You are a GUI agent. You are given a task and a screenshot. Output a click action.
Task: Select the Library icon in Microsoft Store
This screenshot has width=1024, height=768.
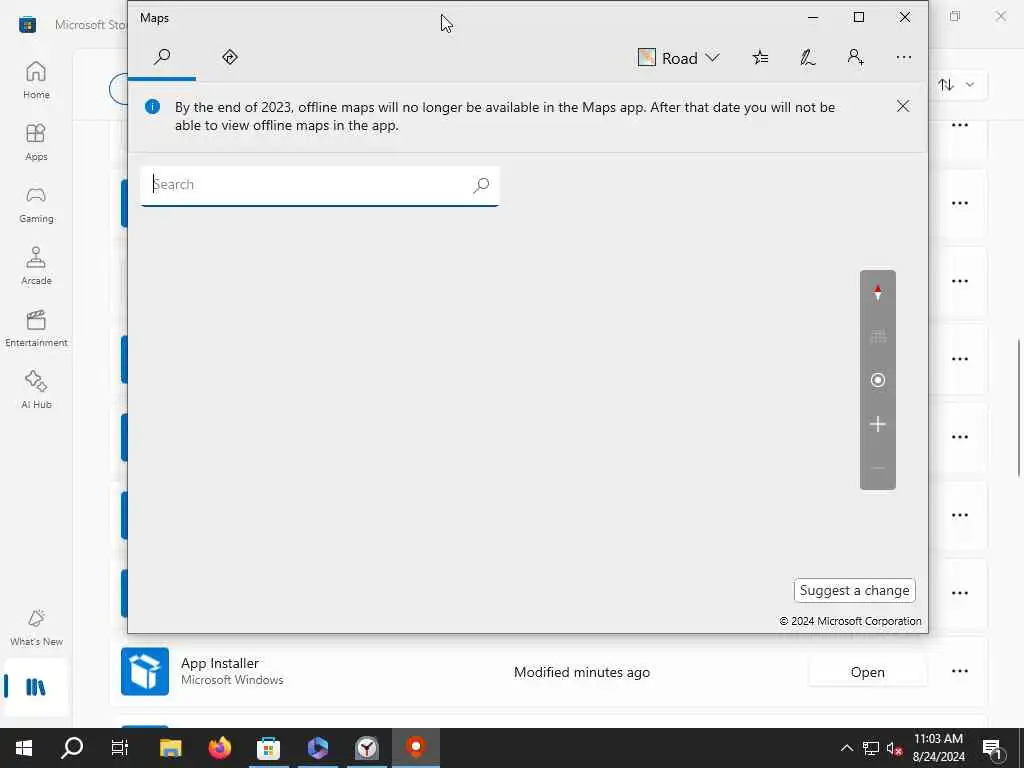click(x=36, y=687)
